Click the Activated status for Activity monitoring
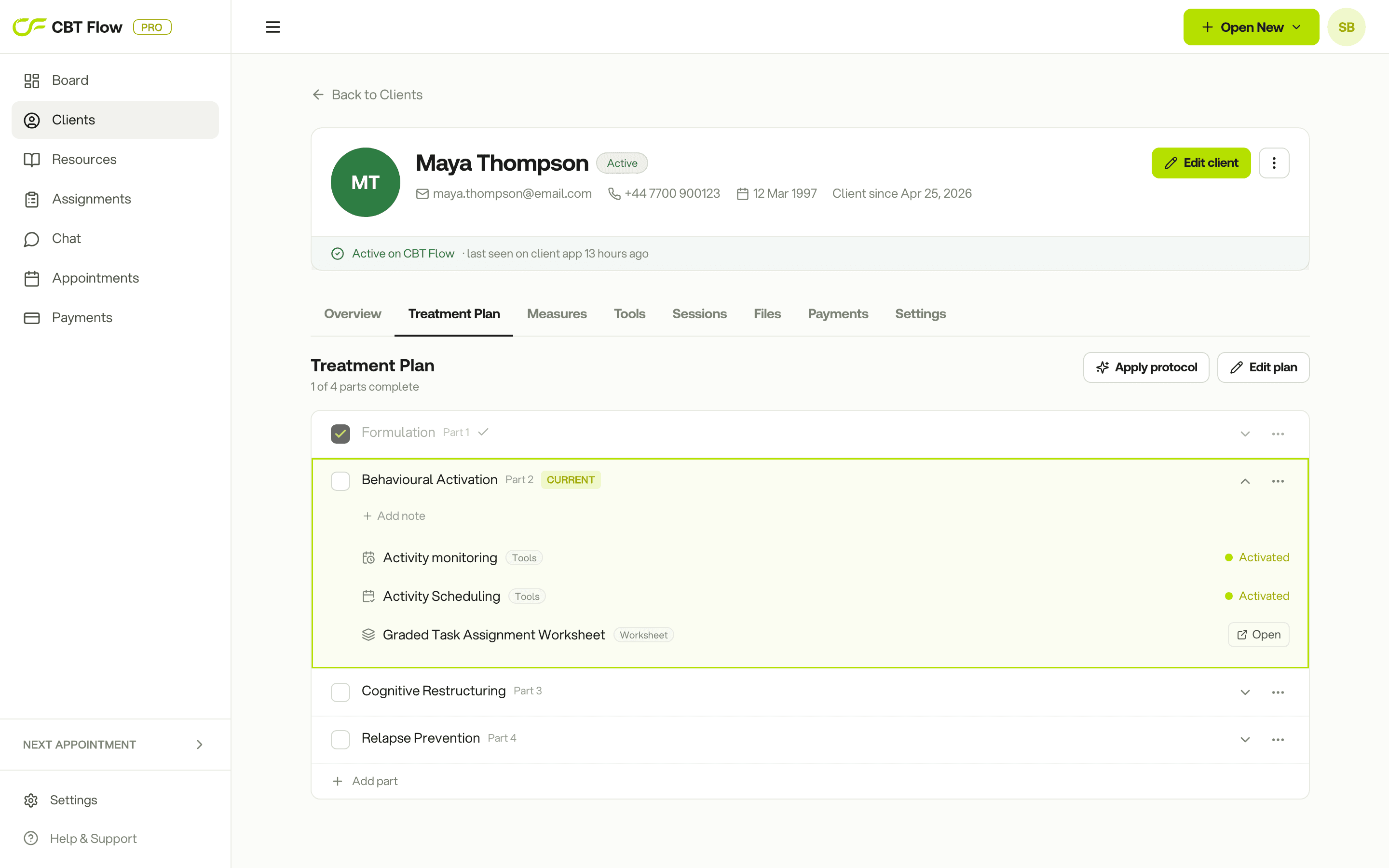Viewport: 1389px width, 868px height. (x=1257, y=557)
